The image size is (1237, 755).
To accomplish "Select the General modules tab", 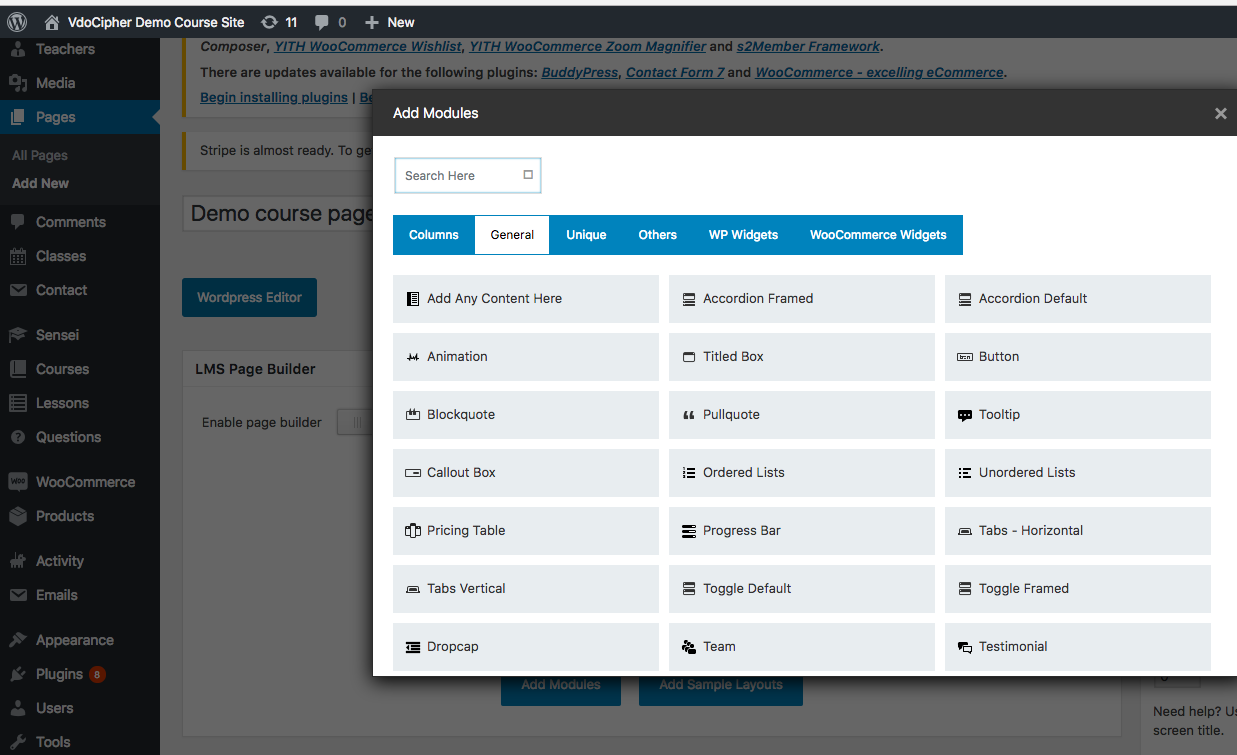I will pos(512,235).
